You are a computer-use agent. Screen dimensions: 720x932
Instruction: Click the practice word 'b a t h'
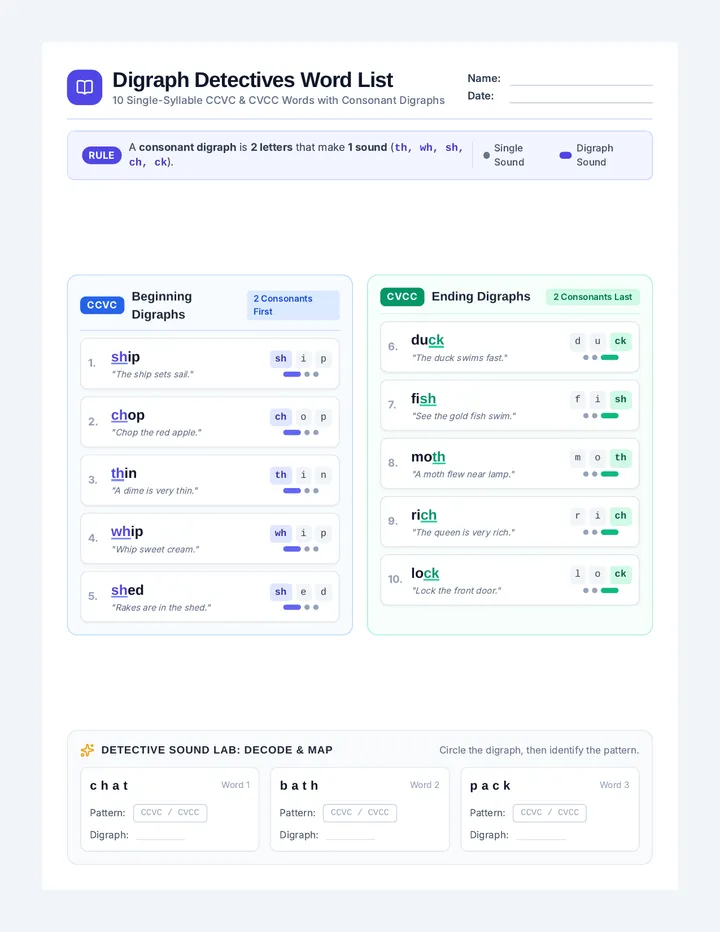299,786
